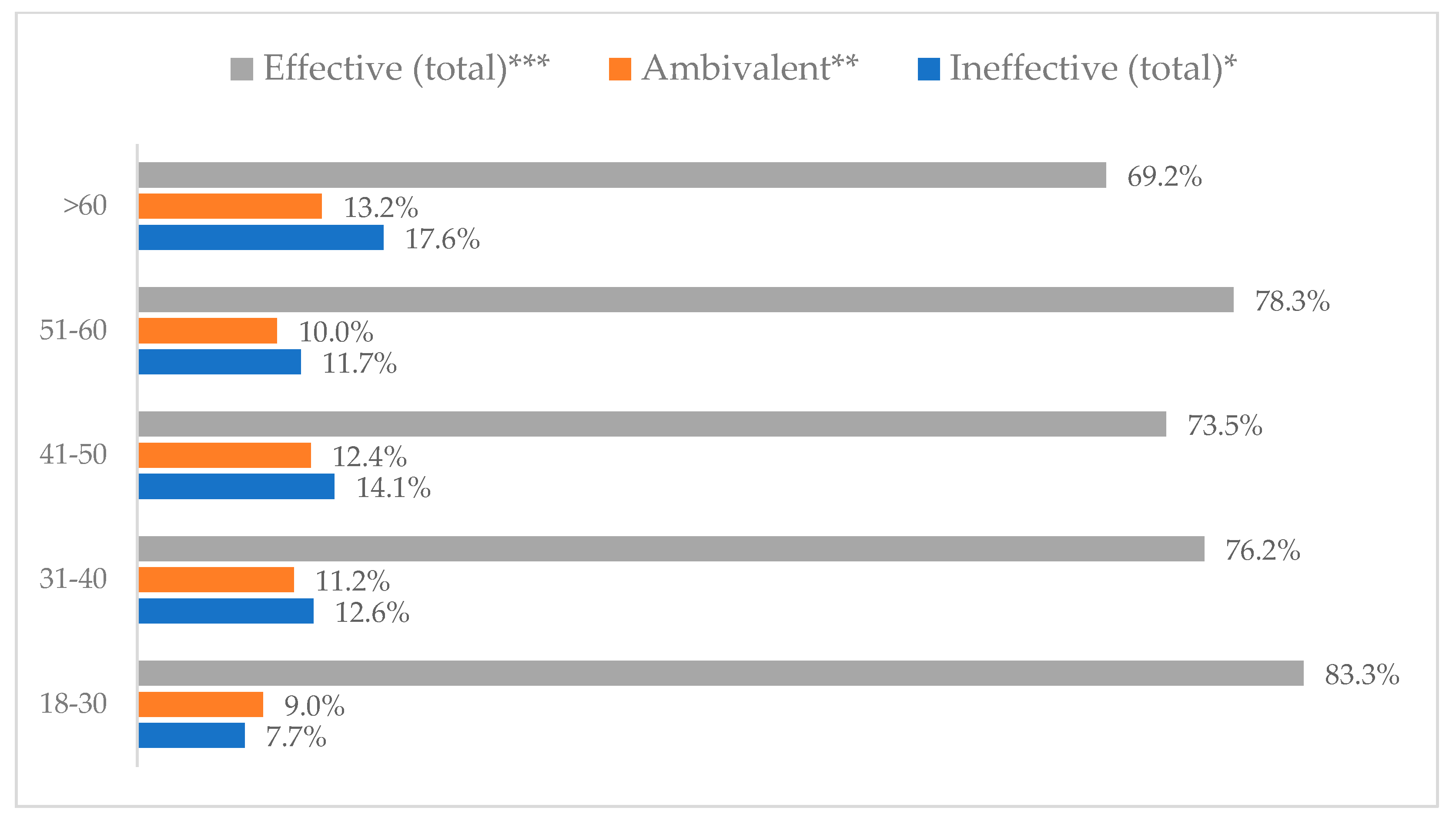Click the orange 11.2% bar for 31-40

pos(216,580)
